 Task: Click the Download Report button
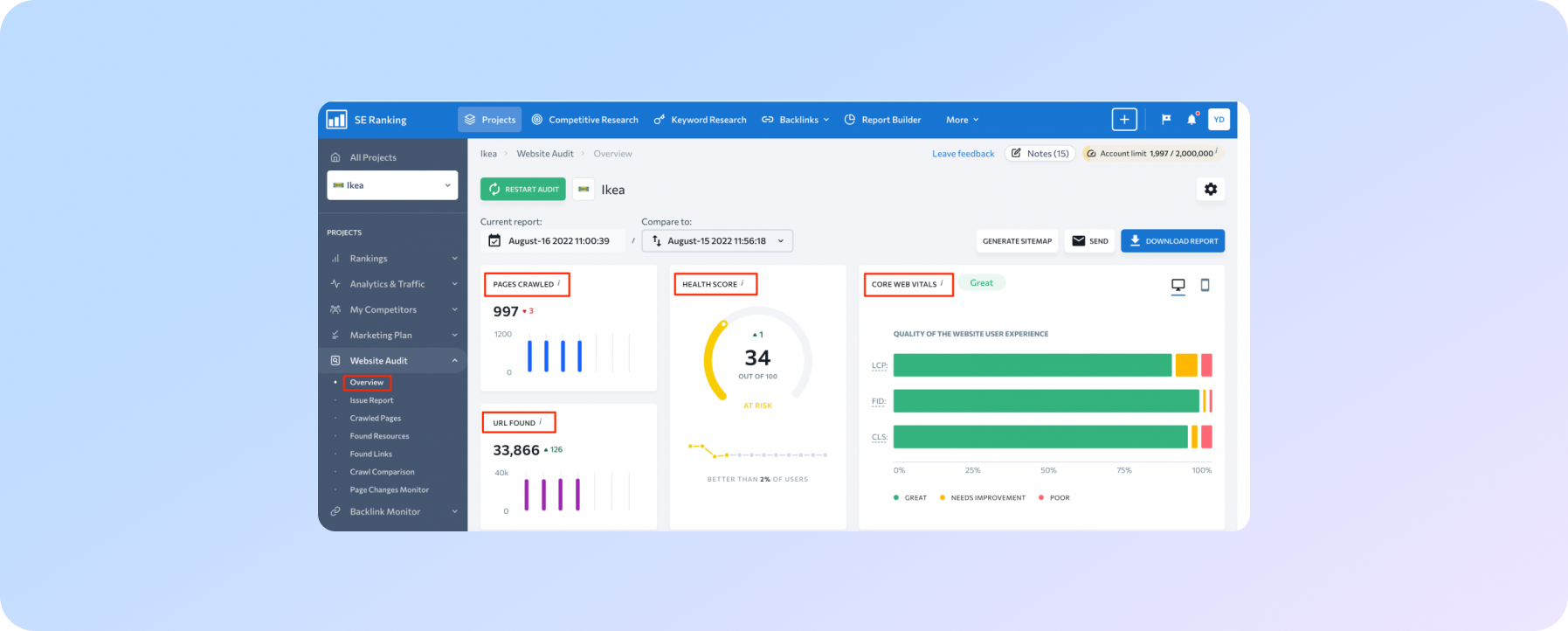pos(1172,241)
